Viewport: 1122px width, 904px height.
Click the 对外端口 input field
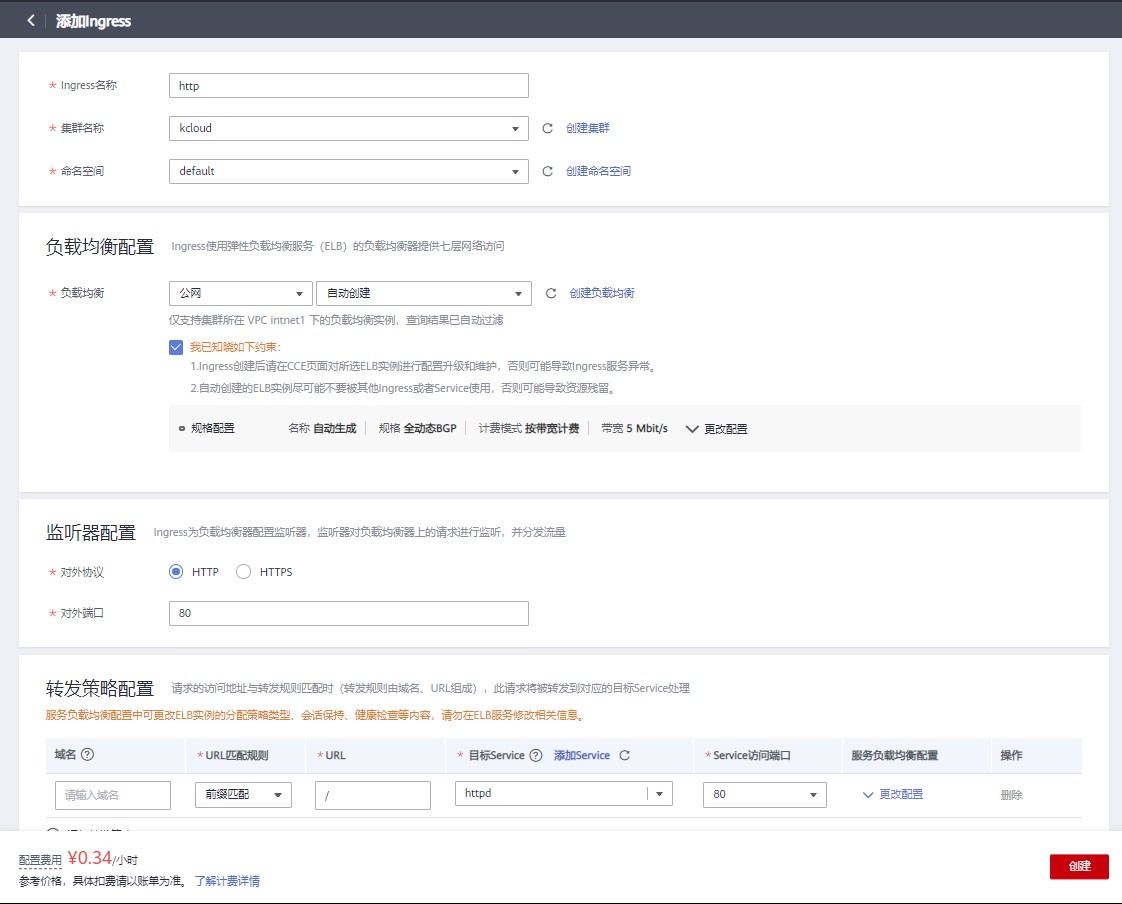point(348,613)
